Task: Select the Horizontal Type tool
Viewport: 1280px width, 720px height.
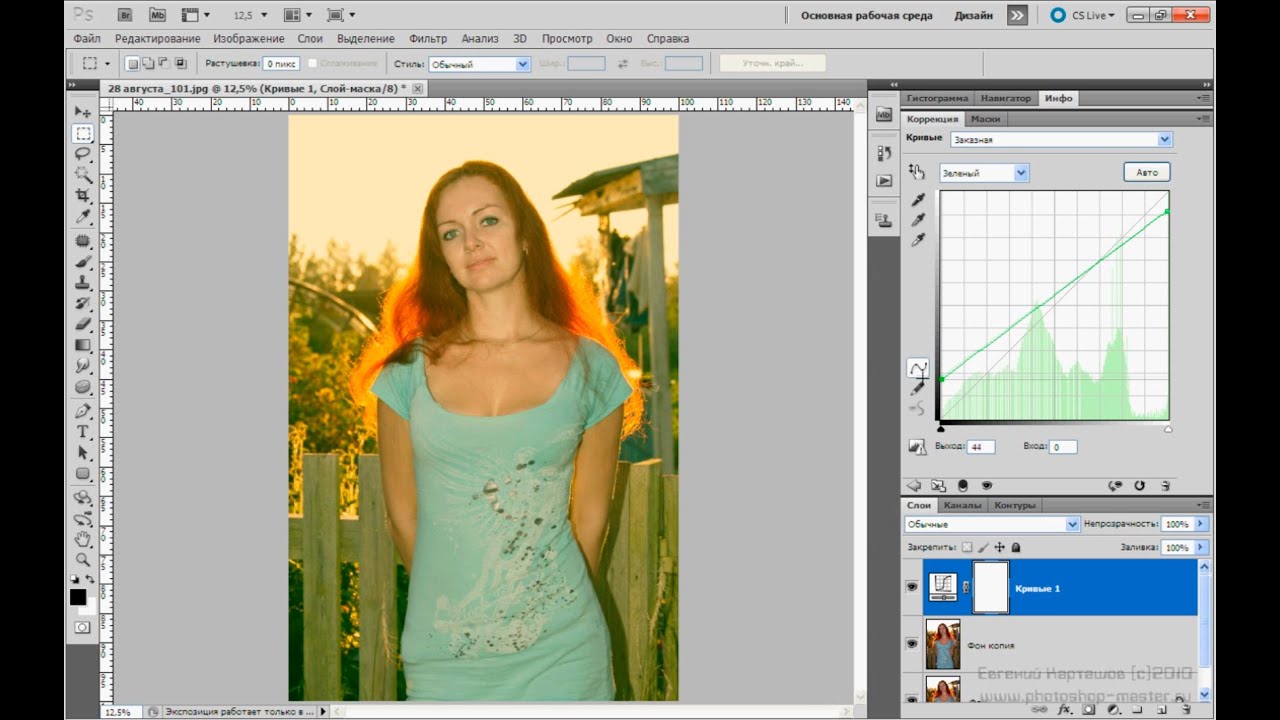Action: pyautogui.click(x=83, y=432)
